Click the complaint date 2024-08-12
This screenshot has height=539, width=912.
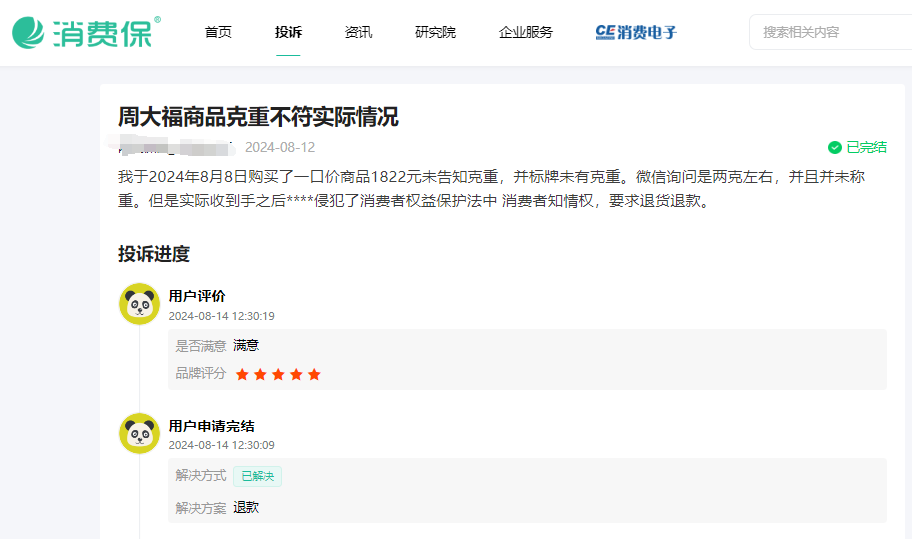pyautogui.click(x=280, y=148)
